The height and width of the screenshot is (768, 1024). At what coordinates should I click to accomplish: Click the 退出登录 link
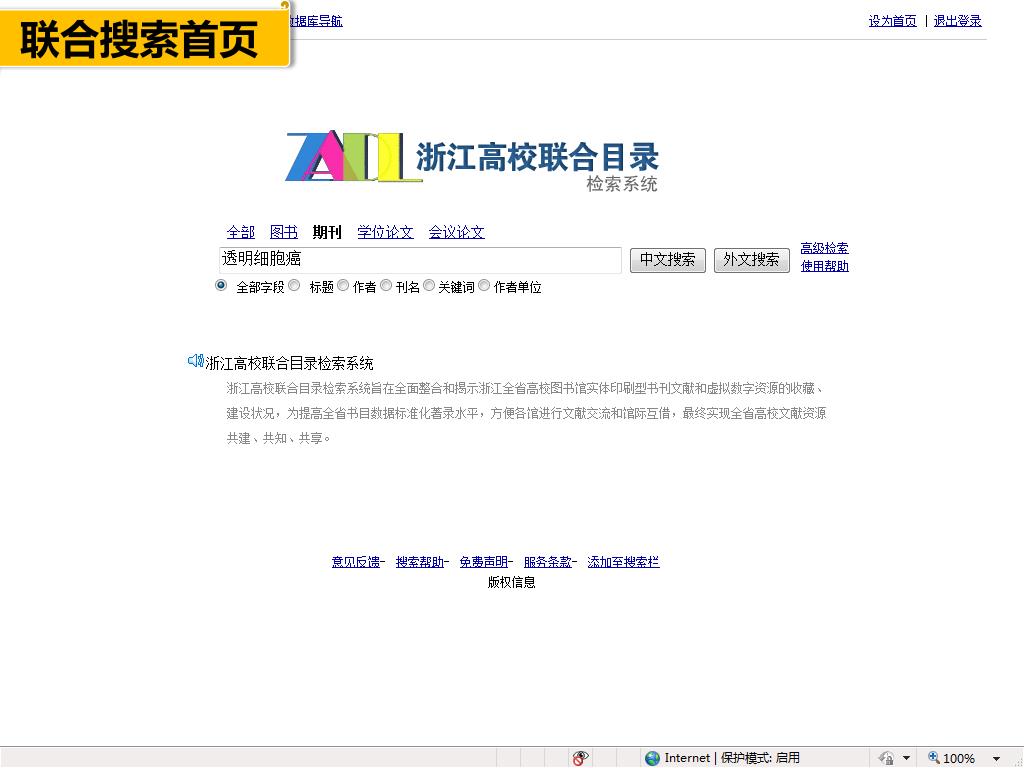pos(957,21)
